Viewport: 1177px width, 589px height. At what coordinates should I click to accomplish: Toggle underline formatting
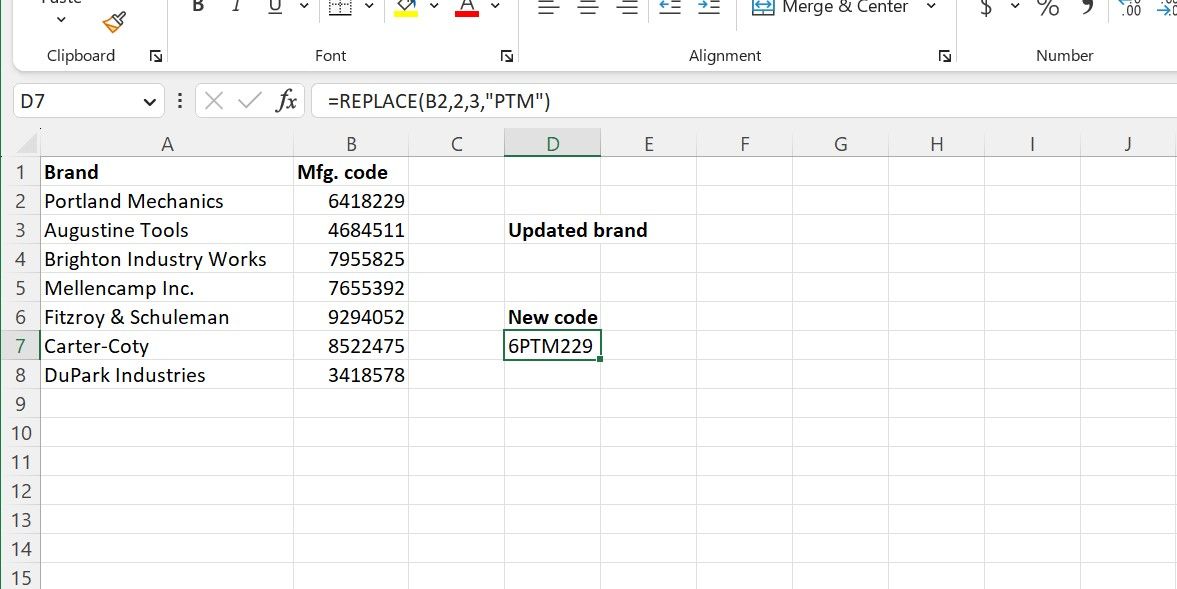(275, 6)
